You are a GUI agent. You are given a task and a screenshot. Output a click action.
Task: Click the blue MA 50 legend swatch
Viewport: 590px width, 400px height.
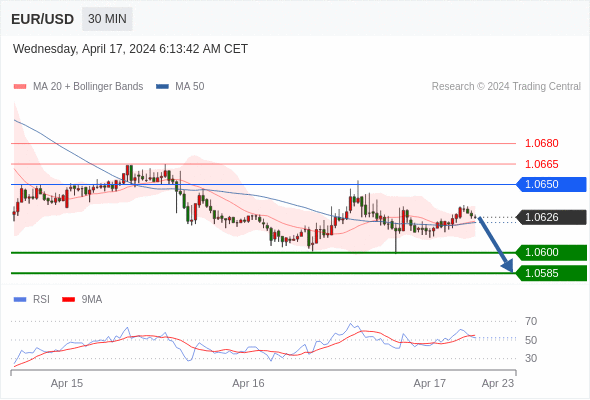(x=162, y=87)
